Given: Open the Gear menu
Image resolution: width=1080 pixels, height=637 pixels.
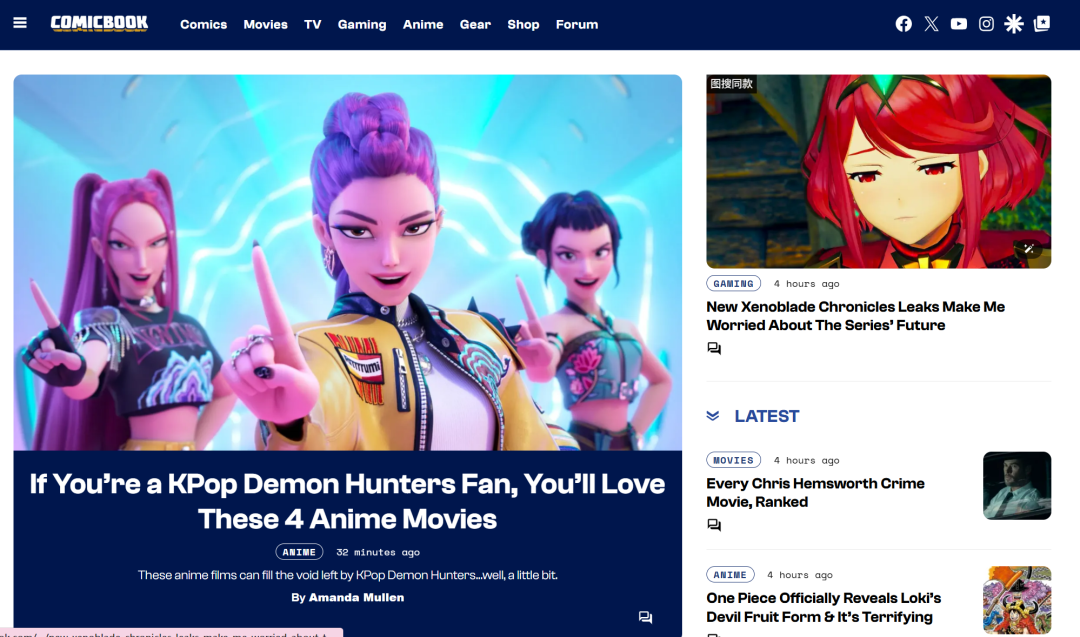Looking at the screenshot, I should pyautogui.click(x=475, y=25).
